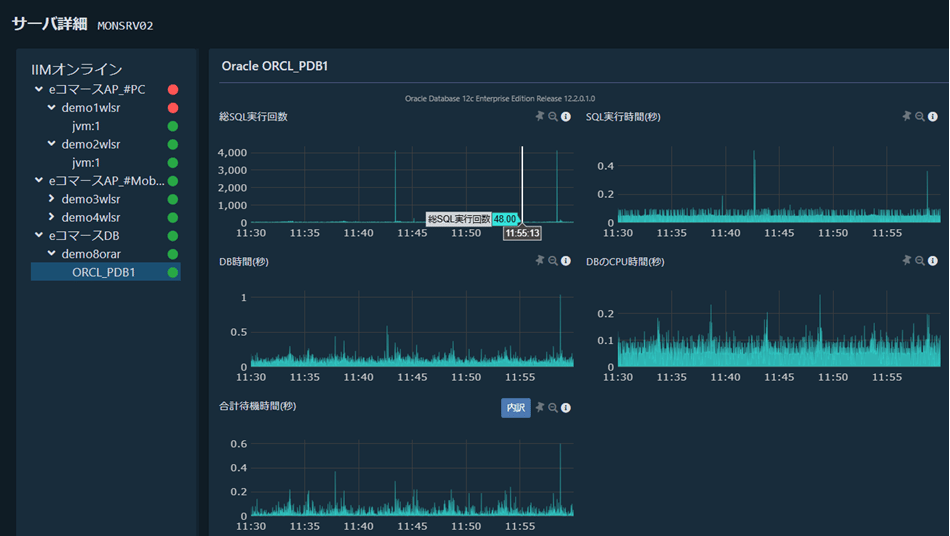Click the 合計待機時間(秒) chart title
950x536 pixels.
click(x=257, y=406)
